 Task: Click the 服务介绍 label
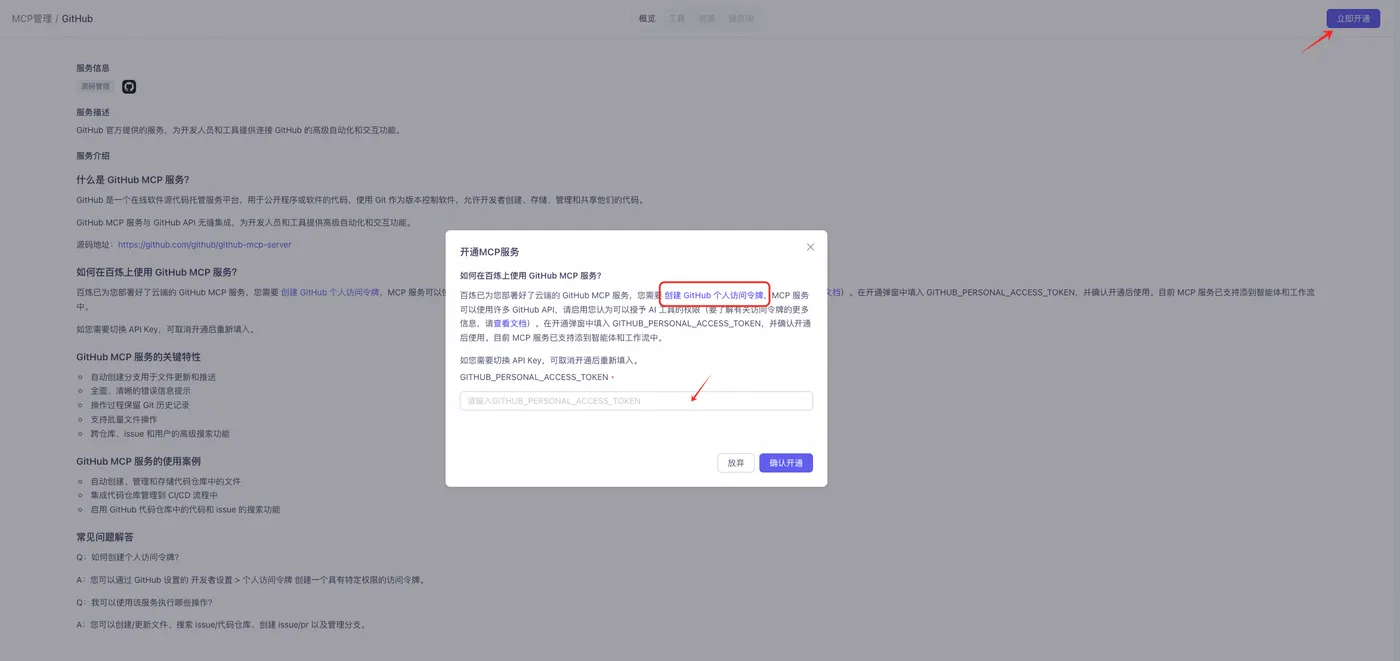(x=93, y=156)
